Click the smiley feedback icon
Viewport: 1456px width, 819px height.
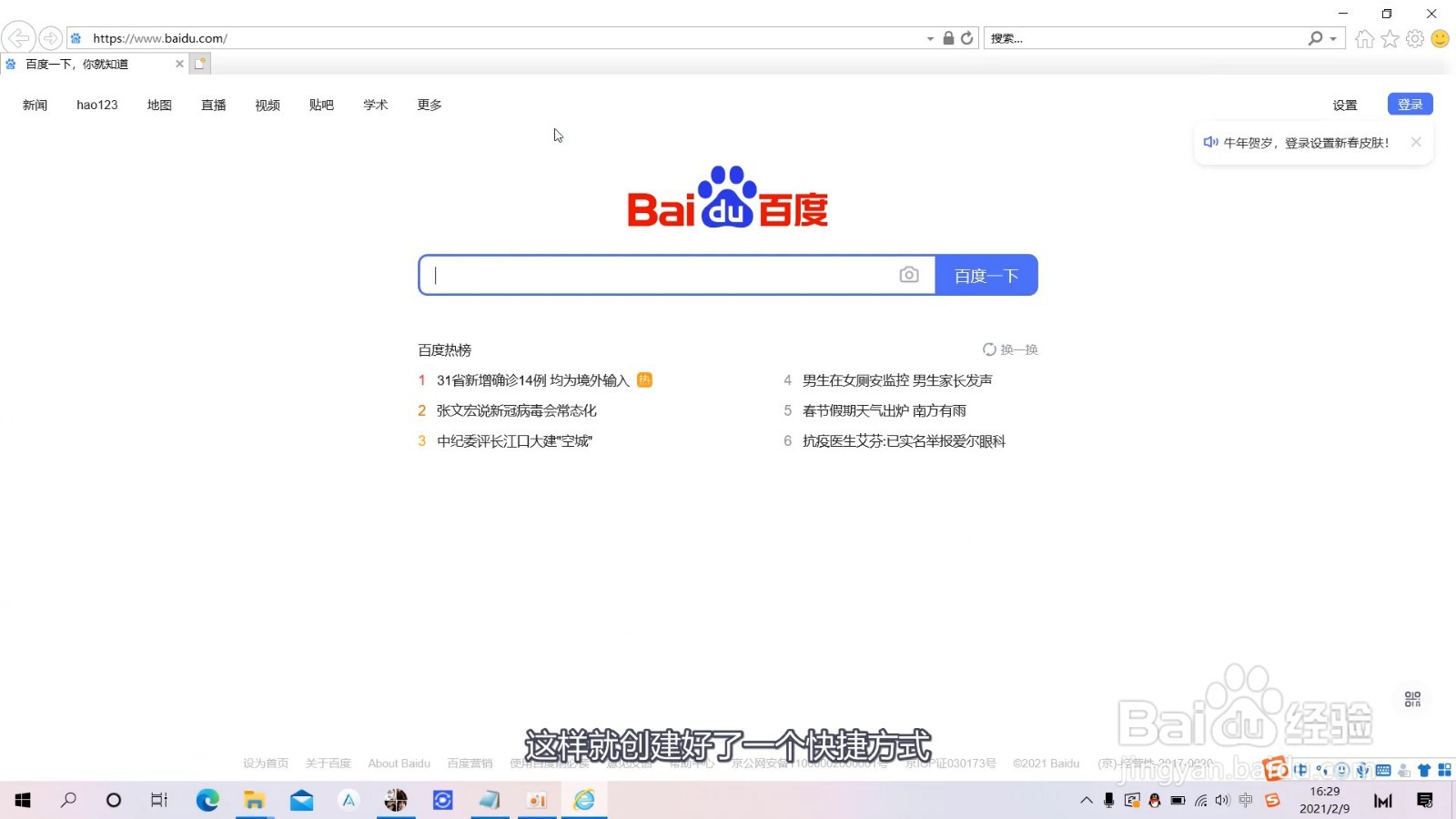point(1440,38)
